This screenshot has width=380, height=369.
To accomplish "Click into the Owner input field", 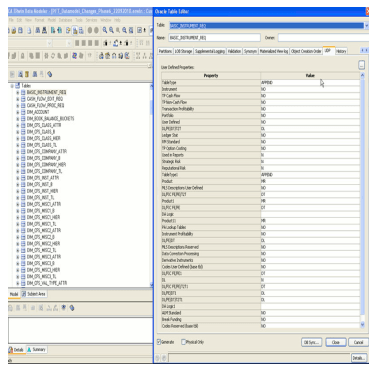I will pos(323,38).
